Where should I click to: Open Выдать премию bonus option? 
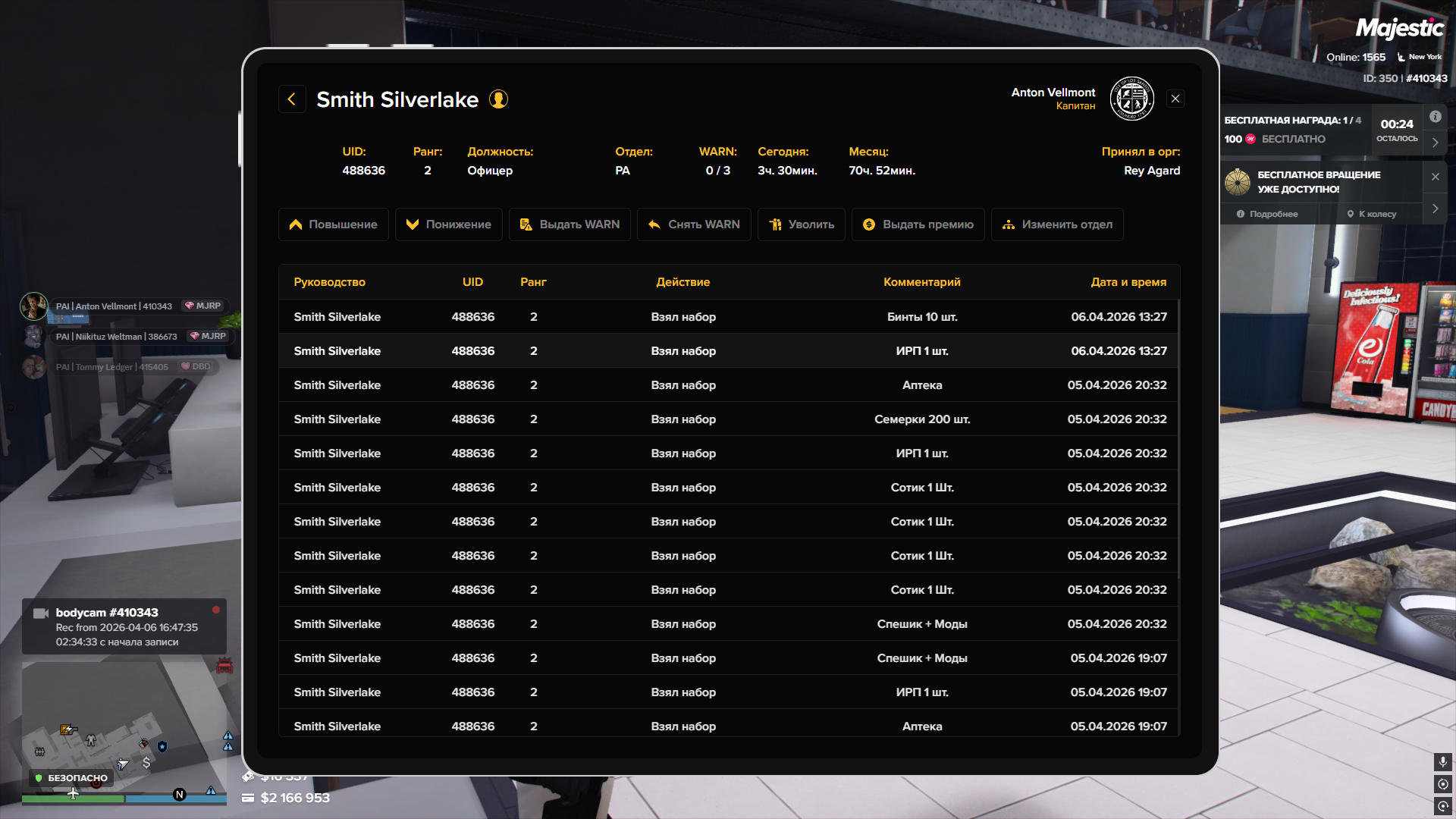[x=918, y=224]
